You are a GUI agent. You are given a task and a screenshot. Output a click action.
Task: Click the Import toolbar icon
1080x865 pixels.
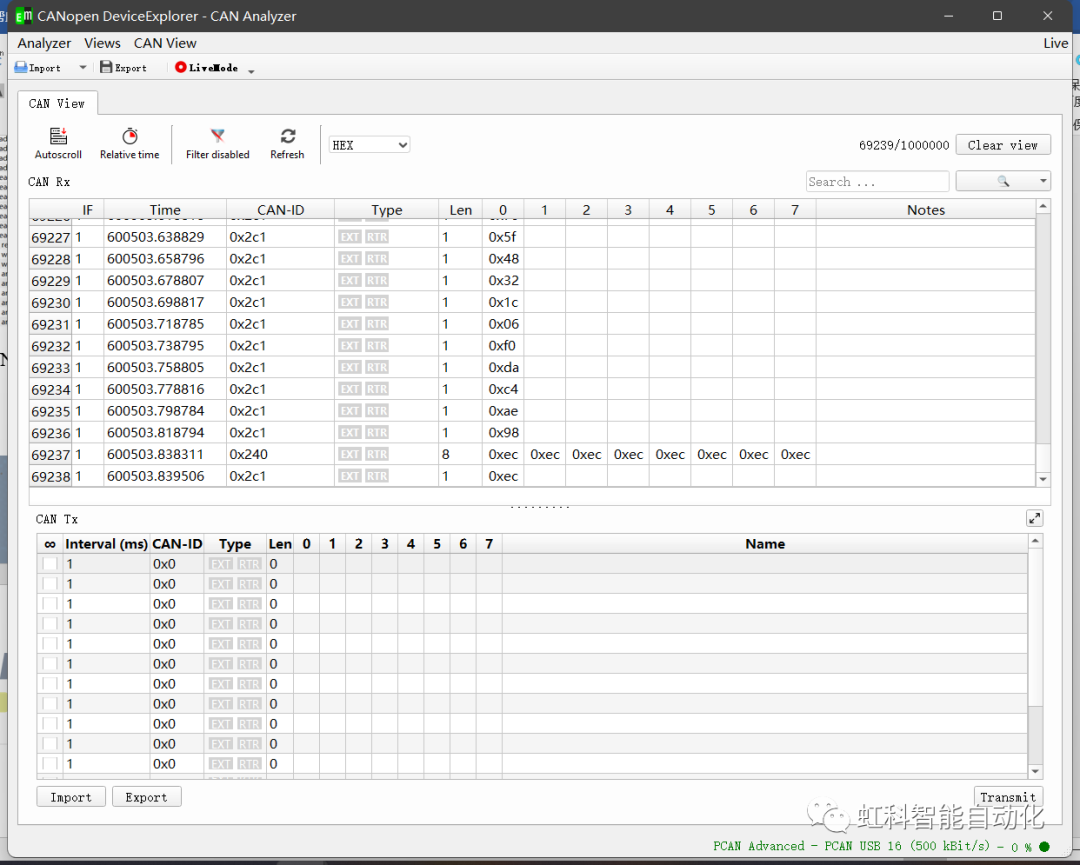tap(22, 68)
